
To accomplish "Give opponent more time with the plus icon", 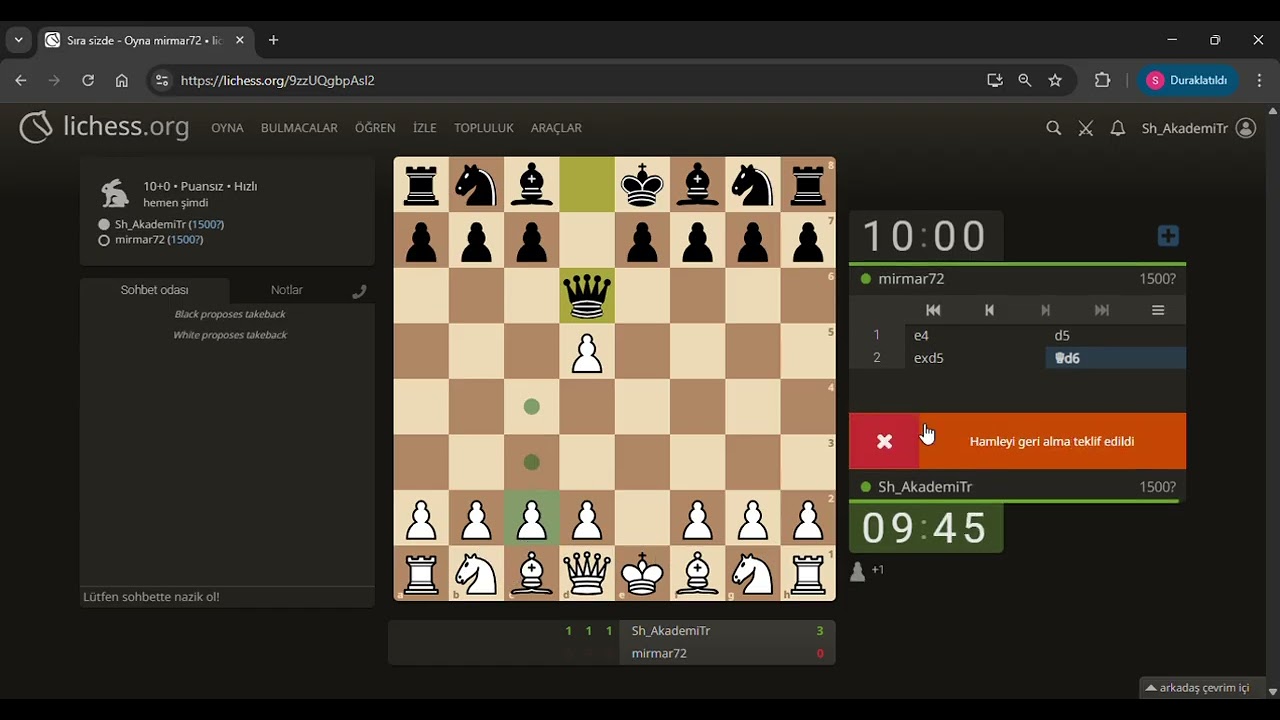I will [1168, 236].
